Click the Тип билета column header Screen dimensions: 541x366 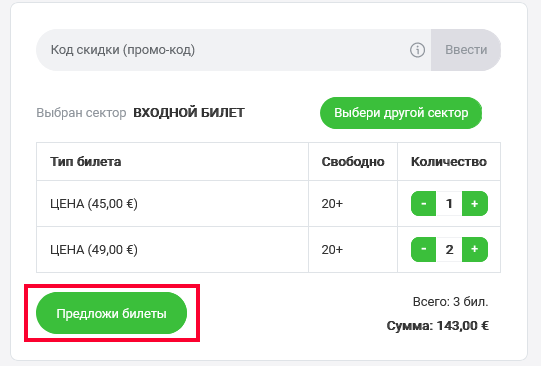[86, 161]
